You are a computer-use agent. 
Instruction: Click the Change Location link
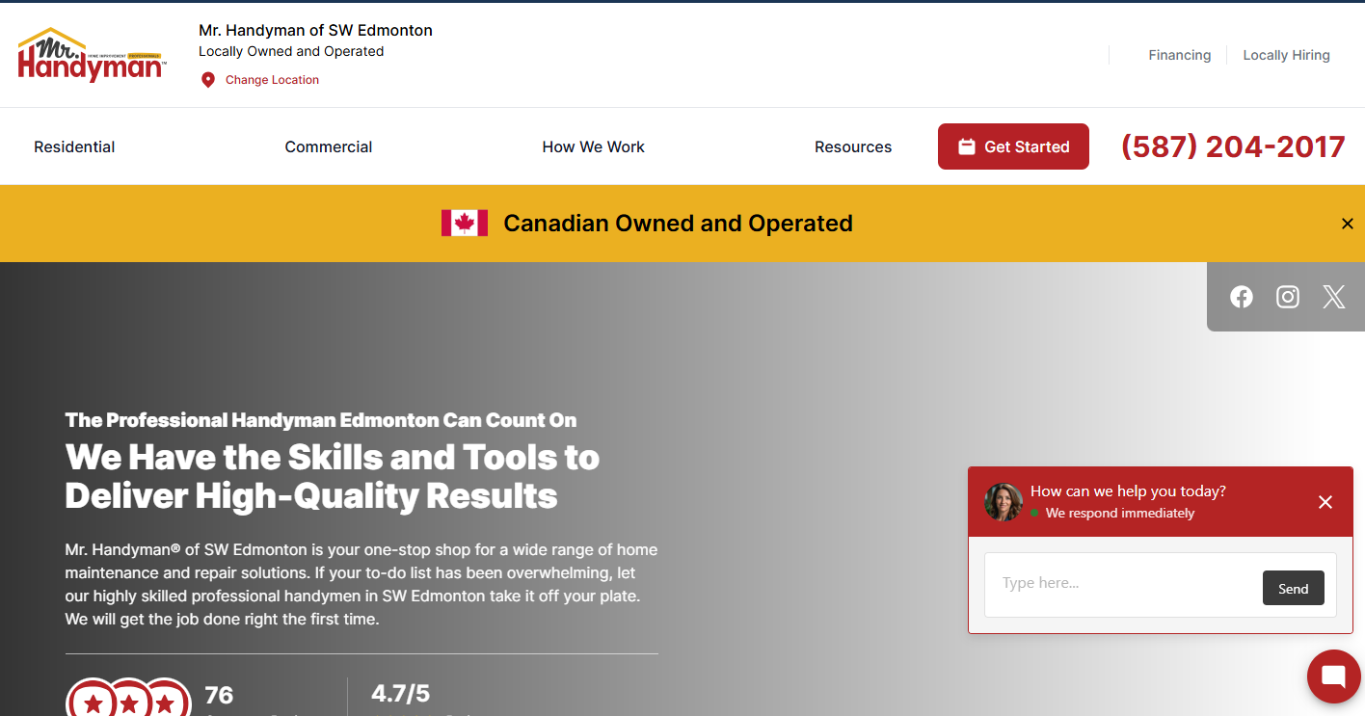[x=272, y=80]
